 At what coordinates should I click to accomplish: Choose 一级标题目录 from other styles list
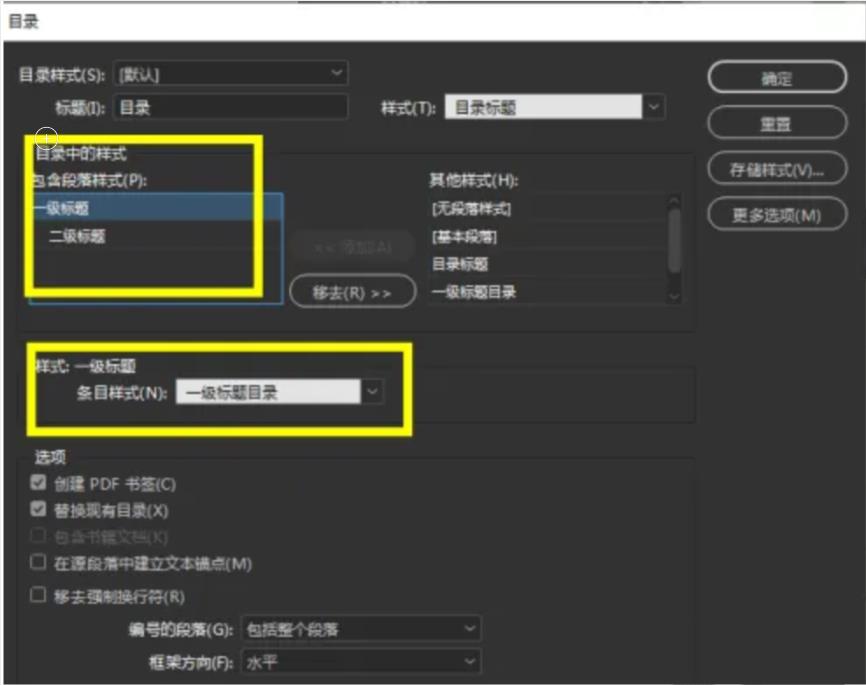click(545, 292)
